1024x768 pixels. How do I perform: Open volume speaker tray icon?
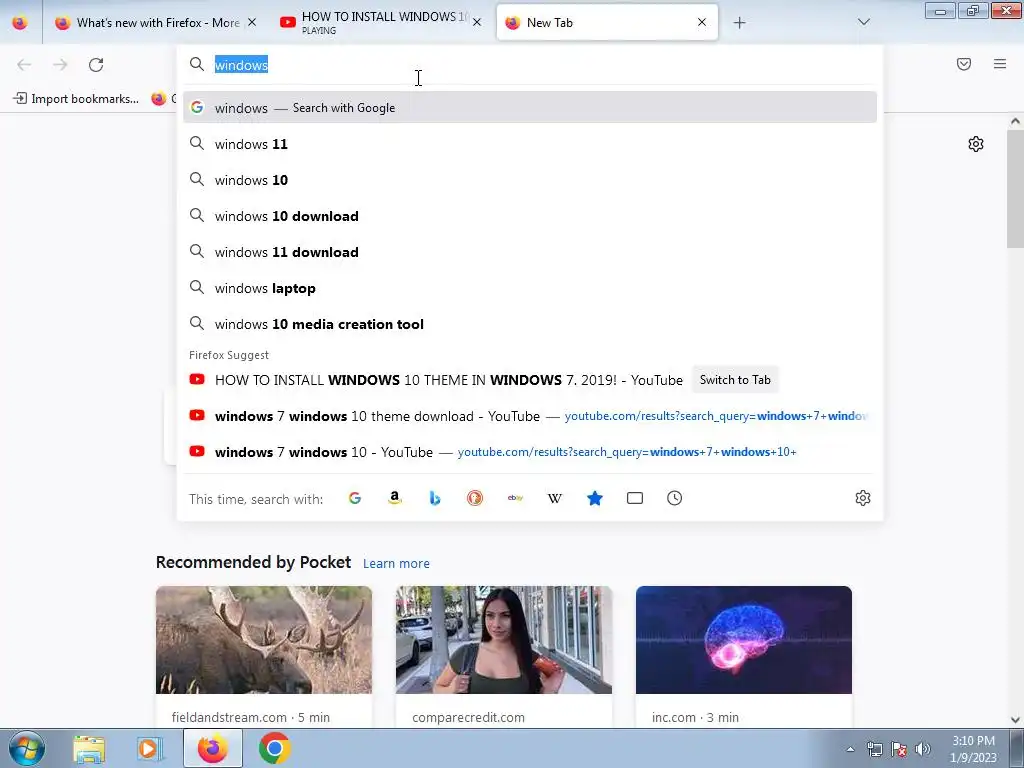click(922, 749)
